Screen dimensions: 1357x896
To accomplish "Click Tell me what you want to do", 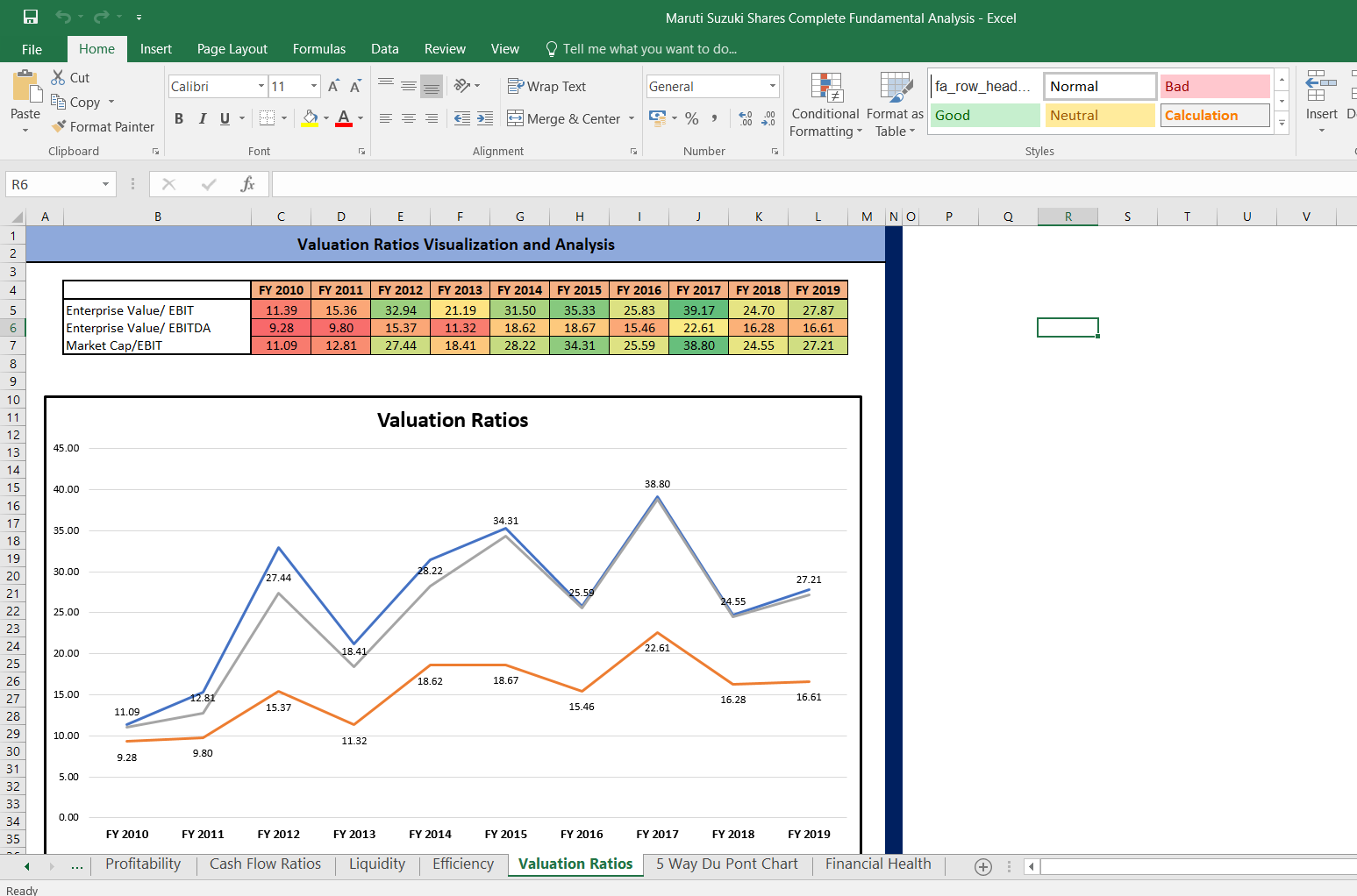I will [x=641, y=49].
